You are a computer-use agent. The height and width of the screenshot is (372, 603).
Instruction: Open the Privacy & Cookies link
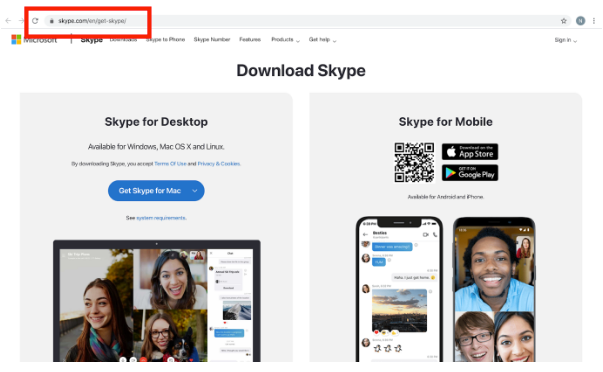[x=219, y=164]
